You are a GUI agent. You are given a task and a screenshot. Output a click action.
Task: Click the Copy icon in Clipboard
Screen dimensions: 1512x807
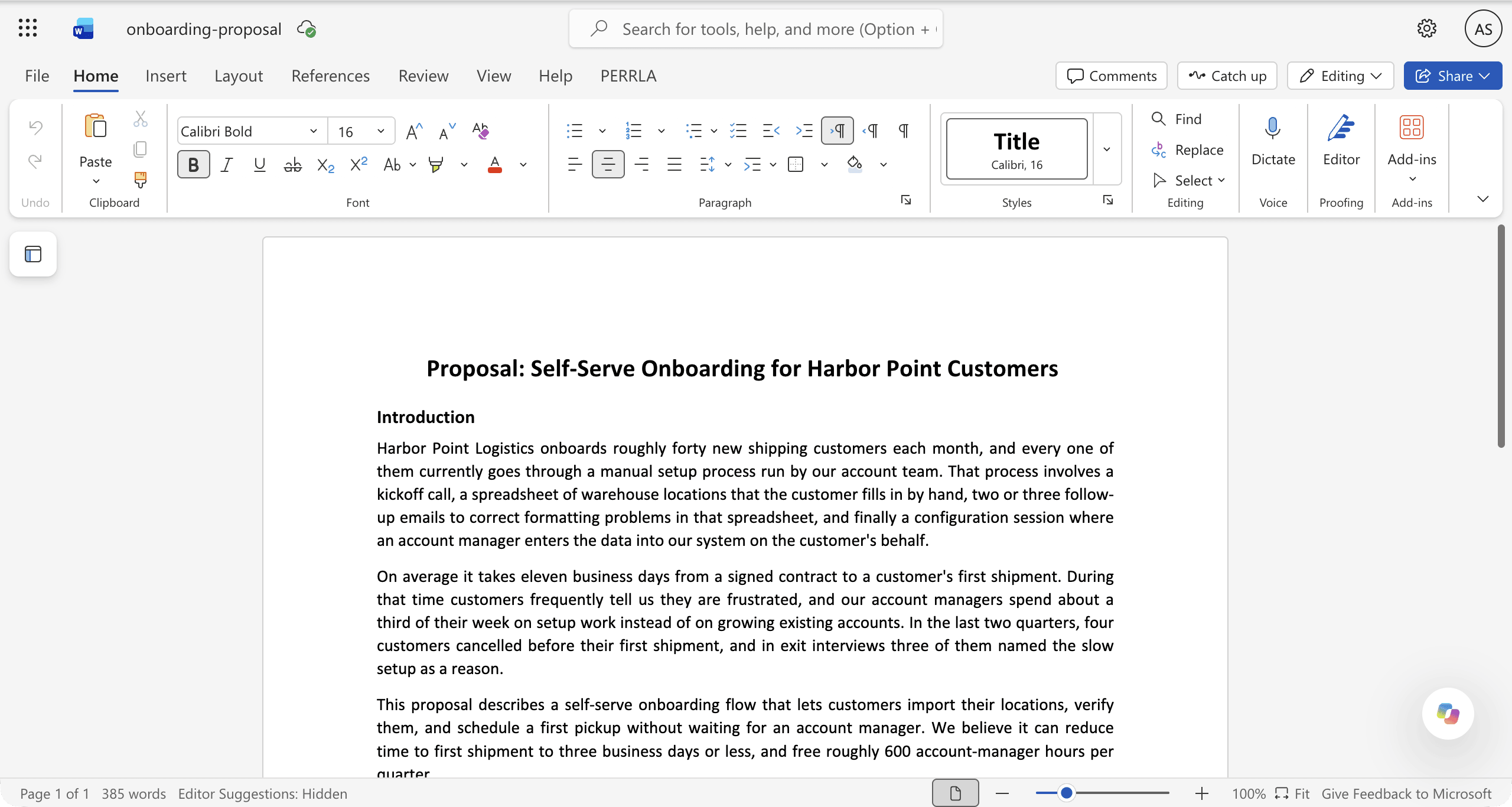pos(140,149)
